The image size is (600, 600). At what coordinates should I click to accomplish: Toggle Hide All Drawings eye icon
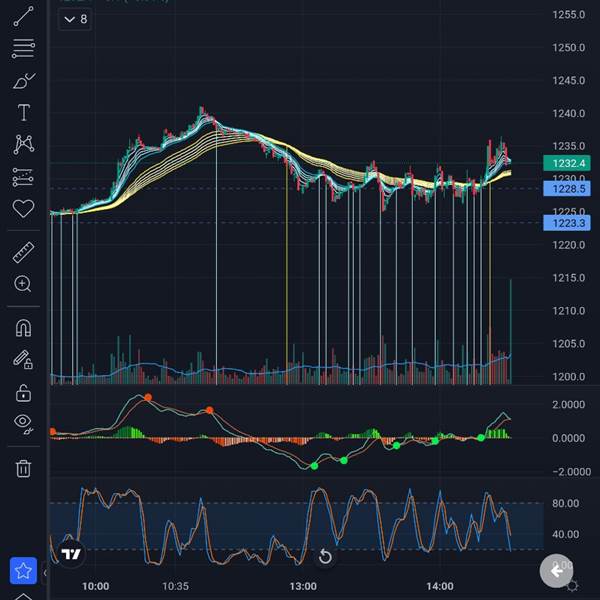coord(23,423)
